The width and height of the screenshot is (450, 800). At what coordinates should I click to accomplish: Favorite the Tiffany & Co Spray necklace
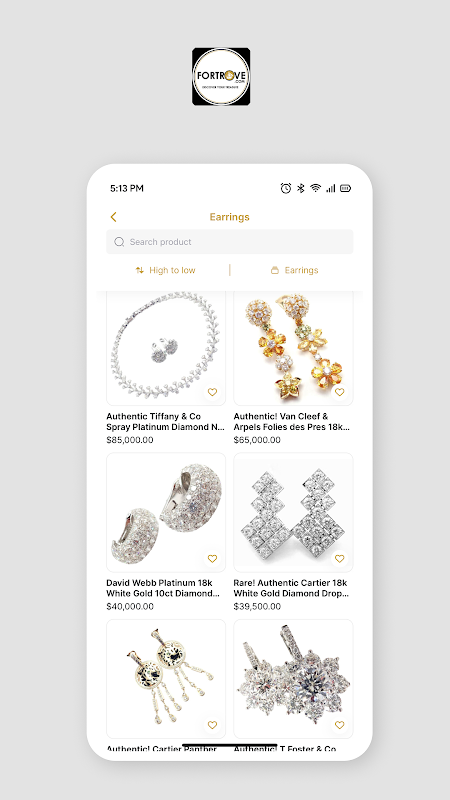[x=212, y=392]
